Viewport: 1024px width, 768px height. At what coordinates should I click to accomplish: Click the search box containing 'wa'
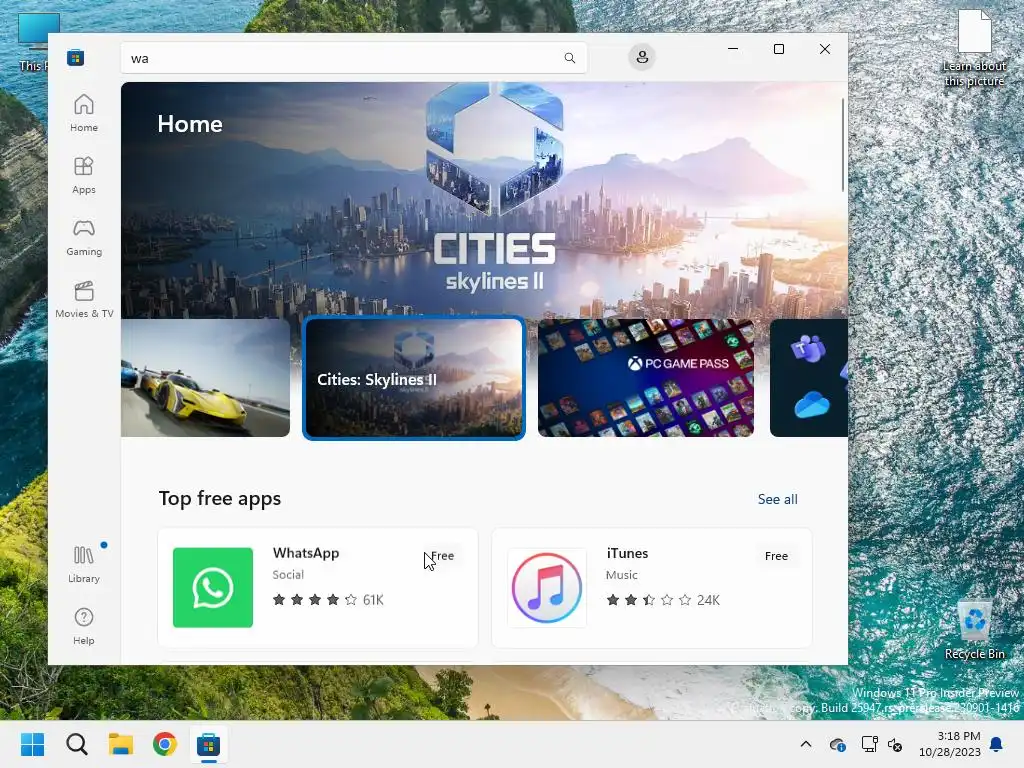353,58
